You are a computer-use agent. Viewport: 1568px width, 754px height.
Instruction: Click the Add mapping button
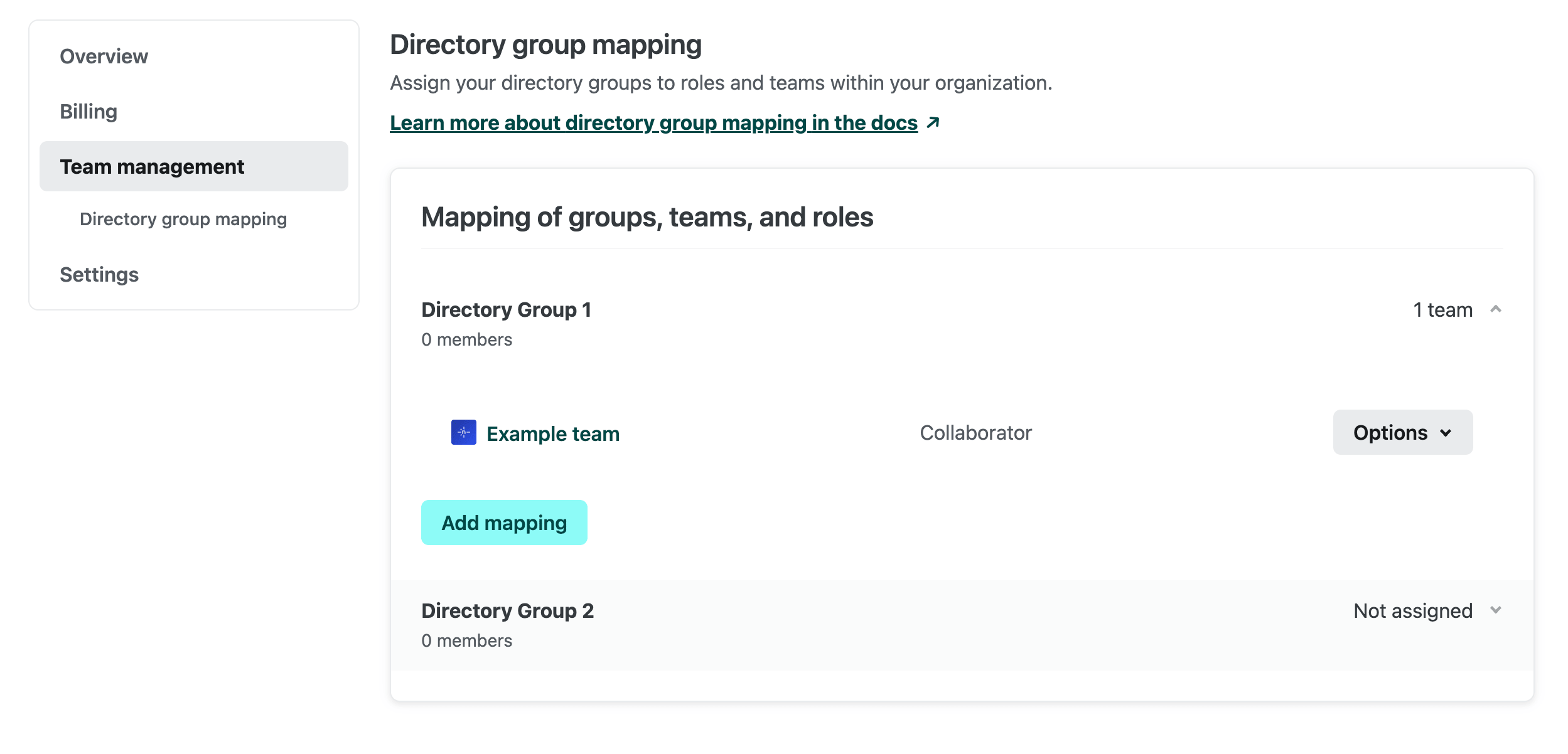pos(503,523)
